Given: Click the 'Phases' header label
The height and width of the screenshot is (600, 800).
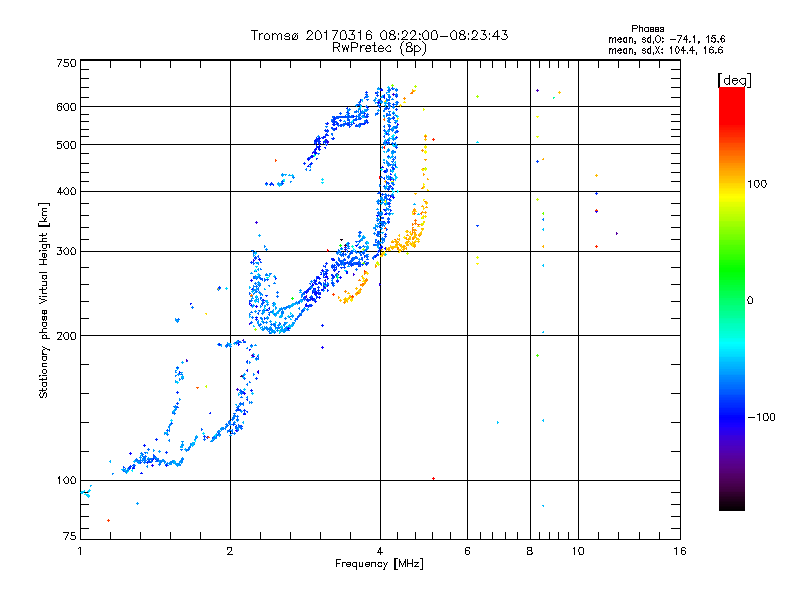Looking at the screenshot, I should tap(647, 29).
